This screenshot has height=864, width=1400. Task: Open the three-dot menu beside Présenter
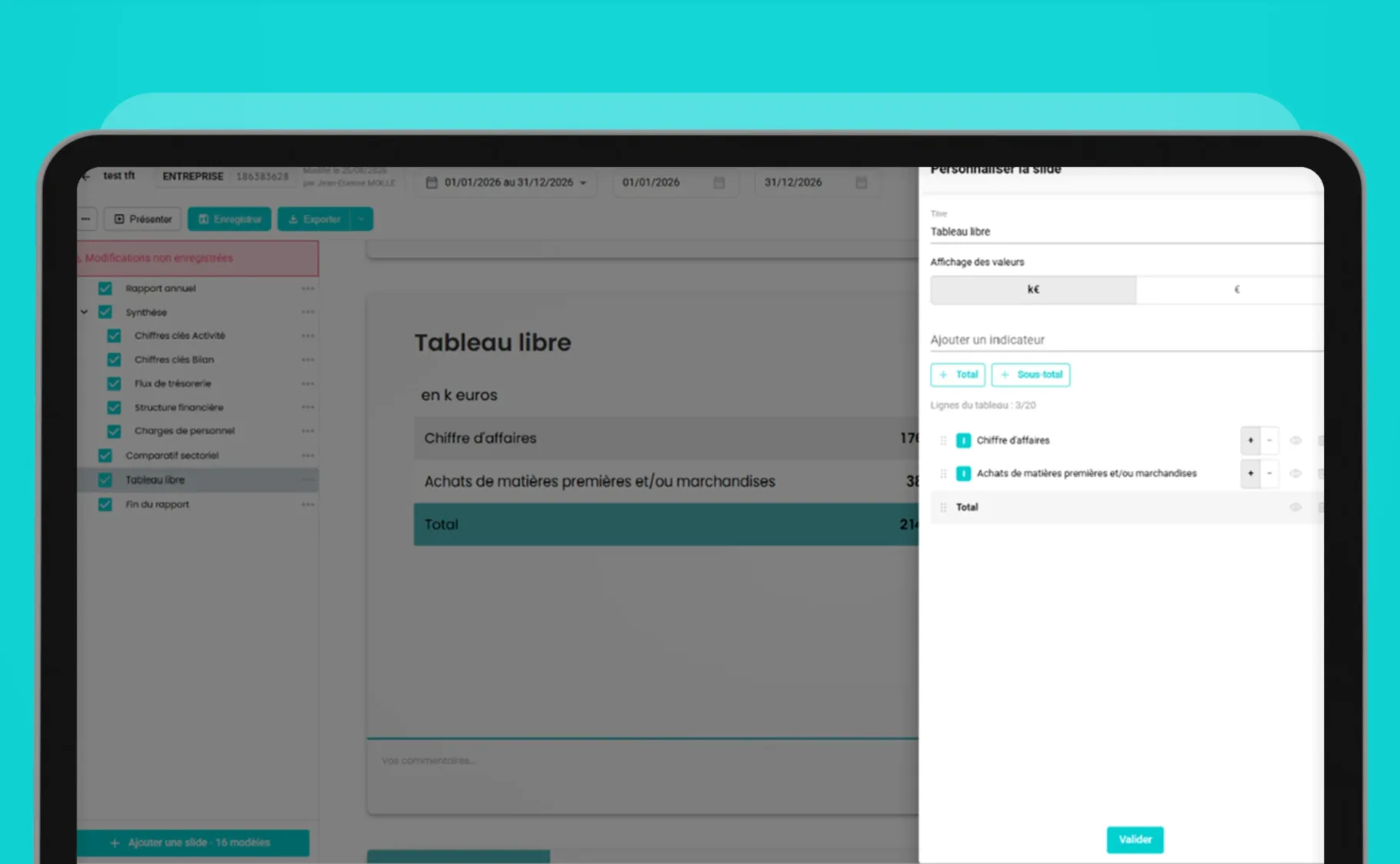[x=86, y=219]
